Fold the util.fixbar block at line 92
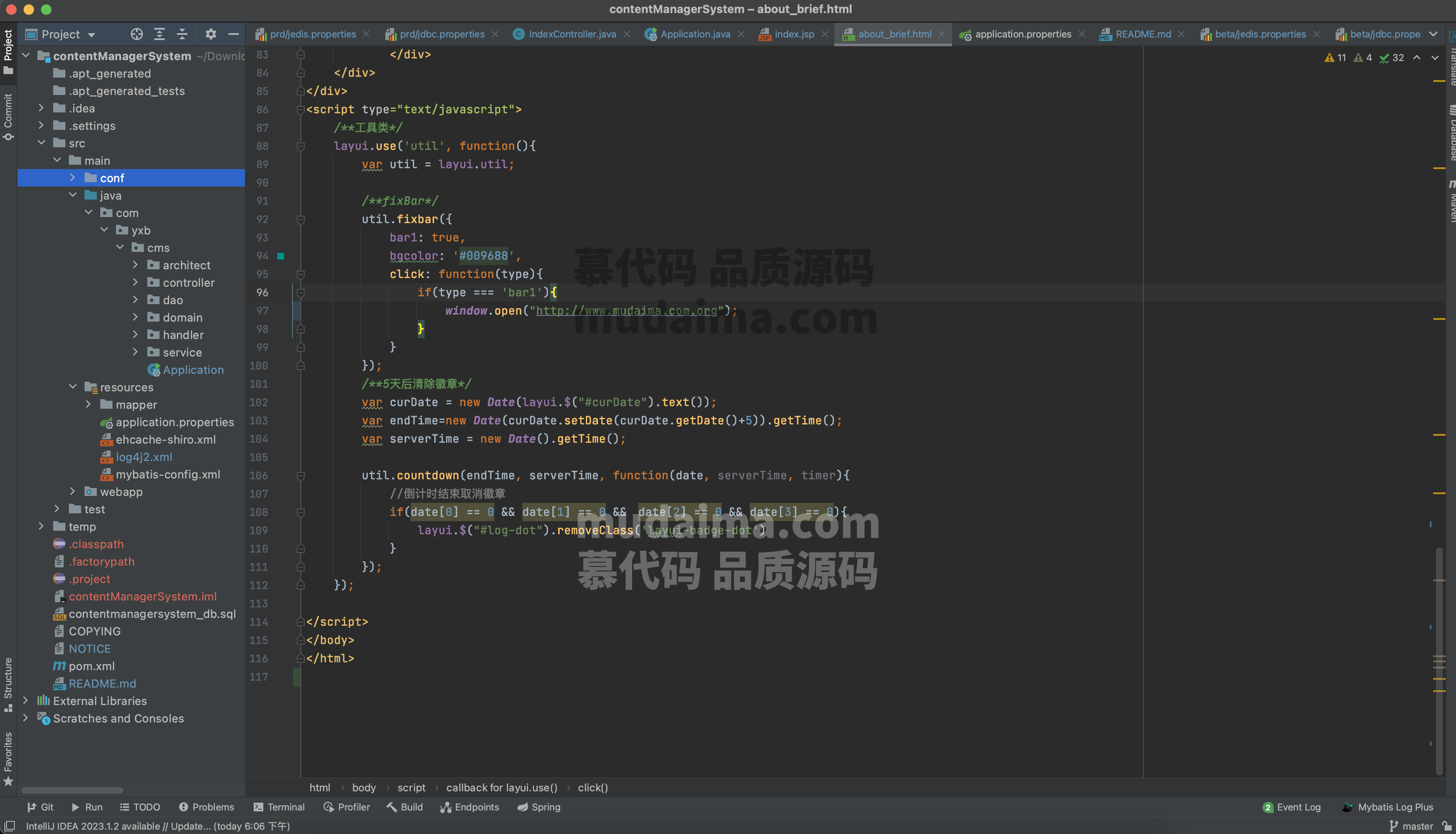 [x=300, y=219]
